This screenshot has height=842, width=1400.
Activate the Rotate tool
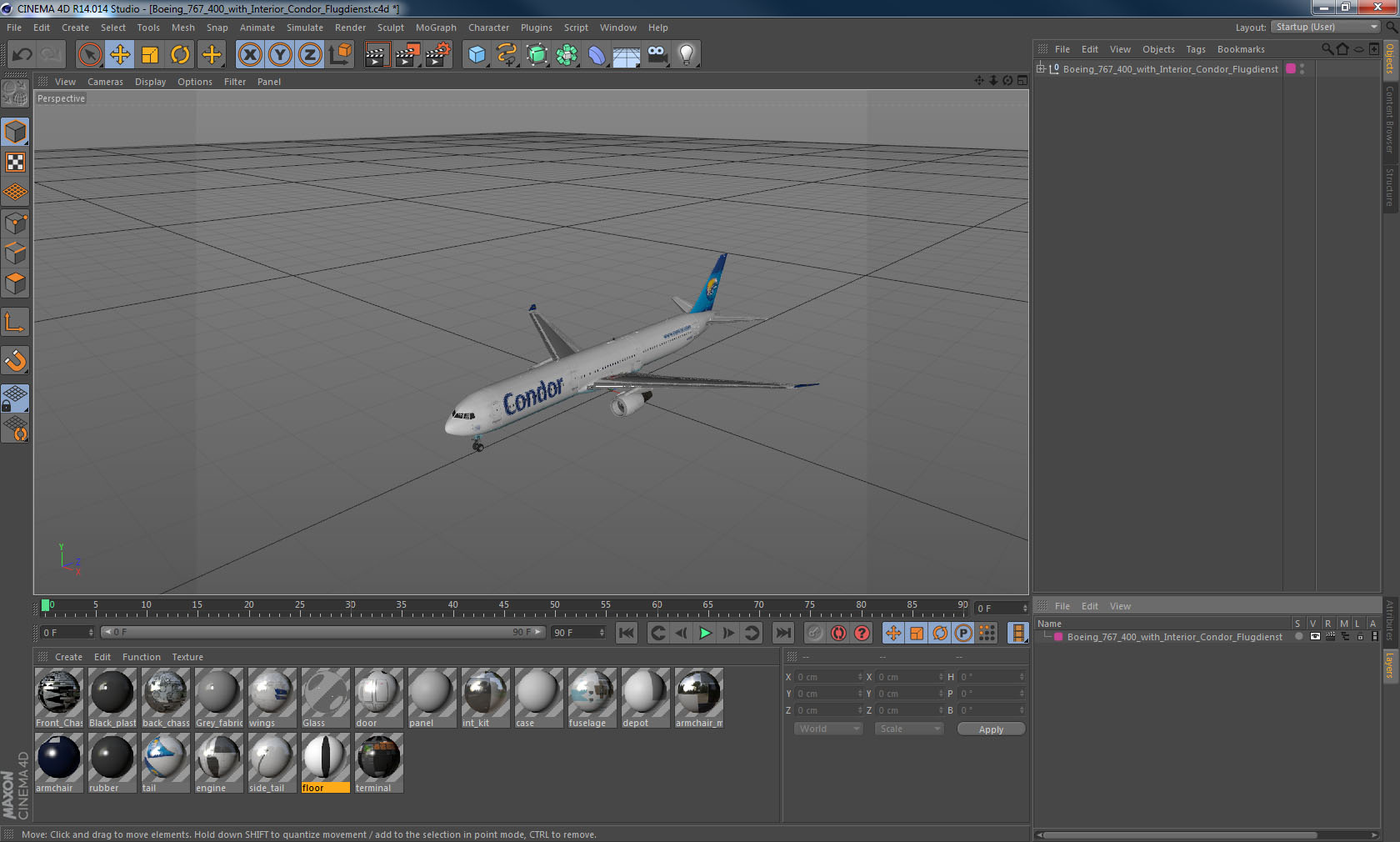(180, 55)
